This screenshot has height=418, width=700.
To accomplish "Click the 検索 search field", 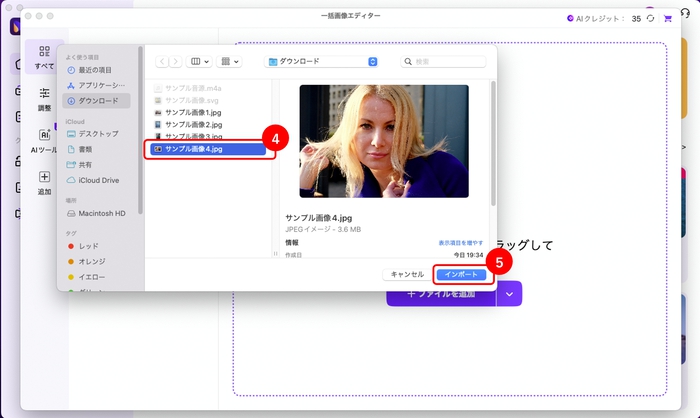I will (443, 62).
